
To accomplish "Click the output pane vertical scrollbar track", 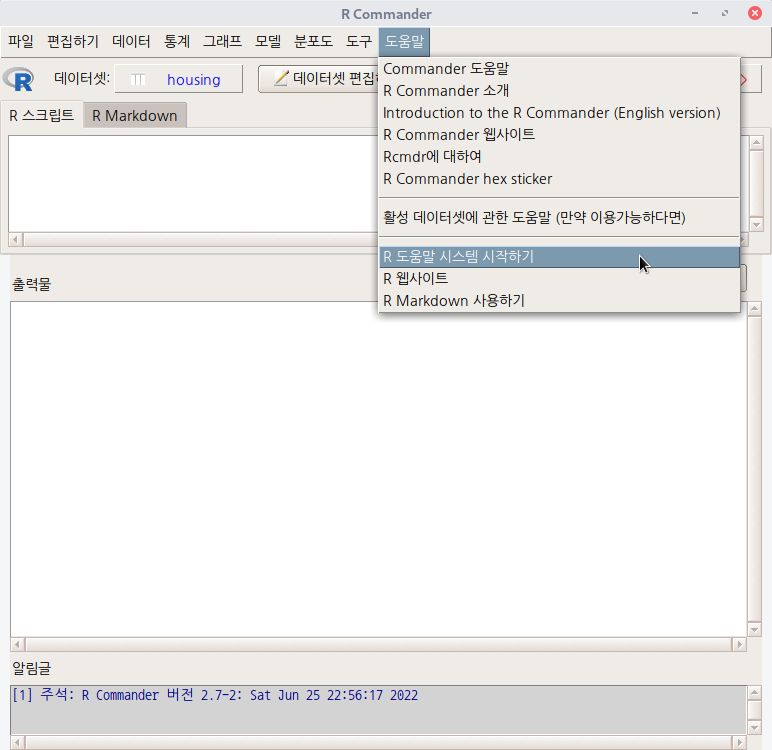I will 754,469.
